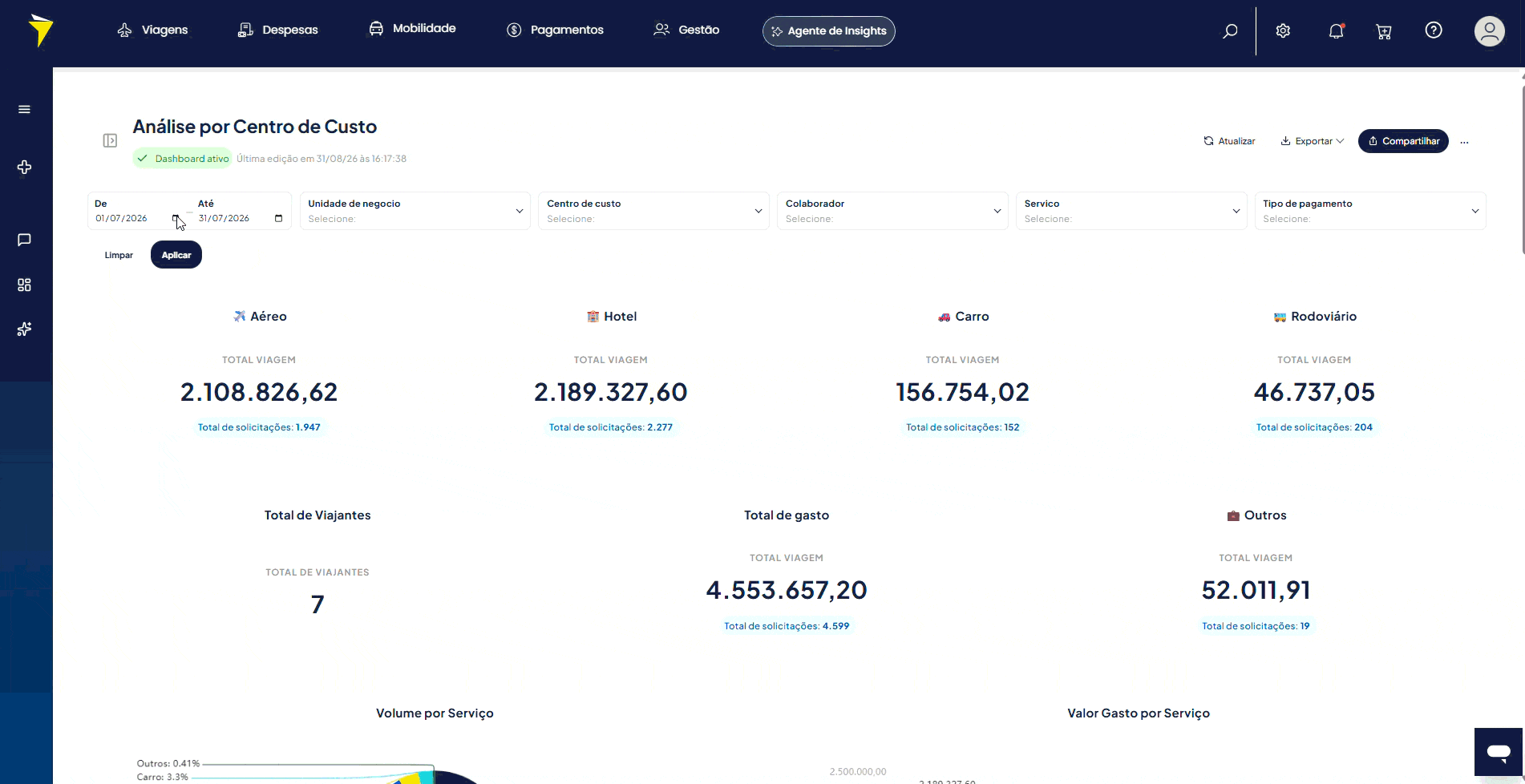Expand the Exportar dropdown
The image size is (1525, 784).
click(x=1312, y=141)
